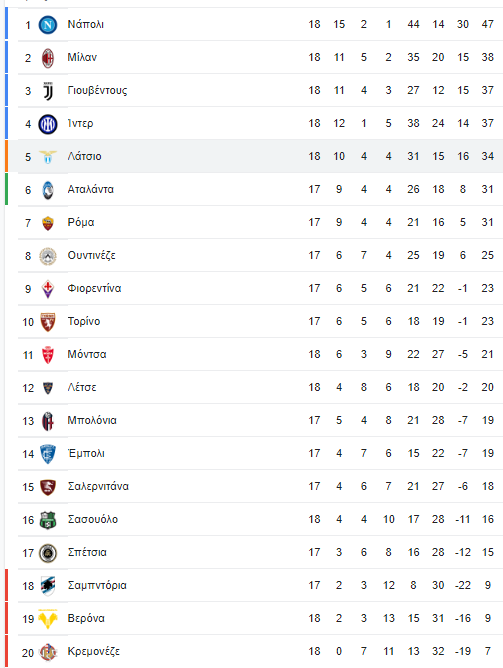This screenshot has height=668, width=503.
Task: Click the Sampdoria crest icon
Action: pos(48,586)
